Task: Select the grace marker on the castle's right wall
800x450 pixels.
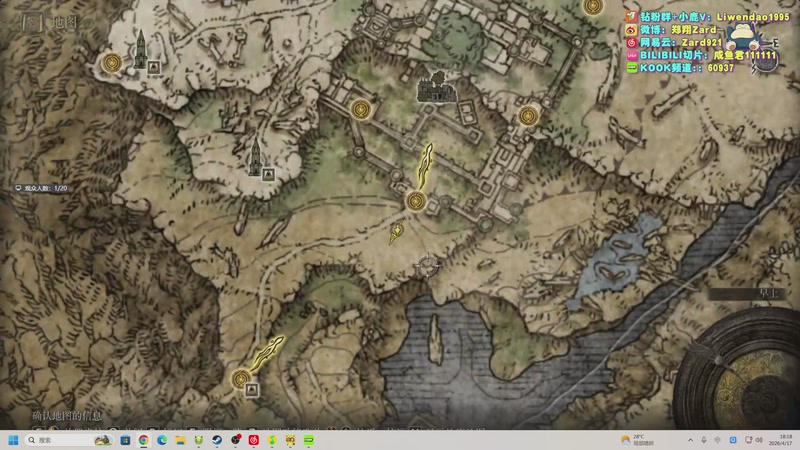Action: click(528, 116)
